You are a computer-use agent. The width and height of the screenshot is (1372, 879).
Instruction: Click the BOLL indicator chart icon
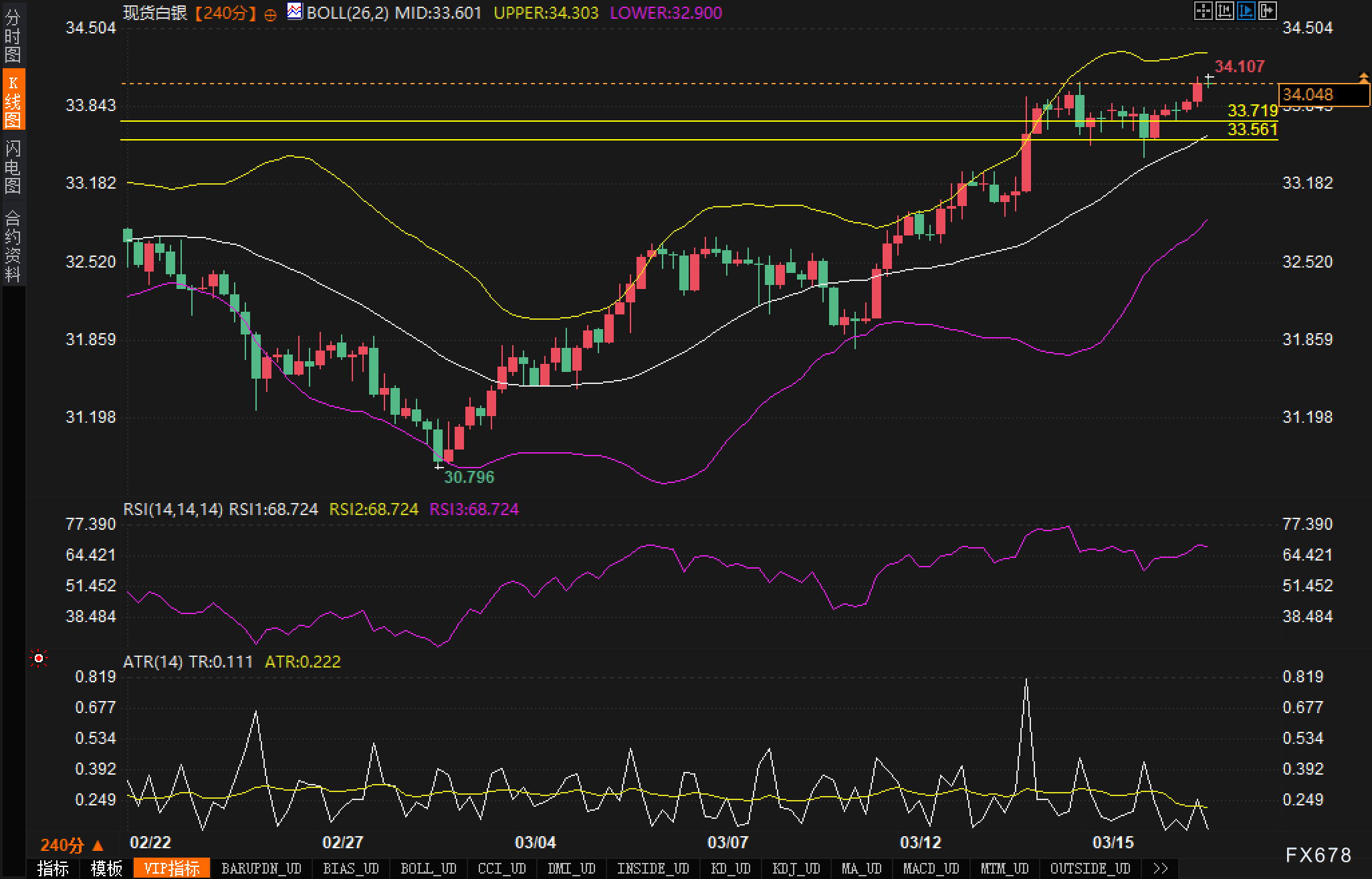point(294,11)
